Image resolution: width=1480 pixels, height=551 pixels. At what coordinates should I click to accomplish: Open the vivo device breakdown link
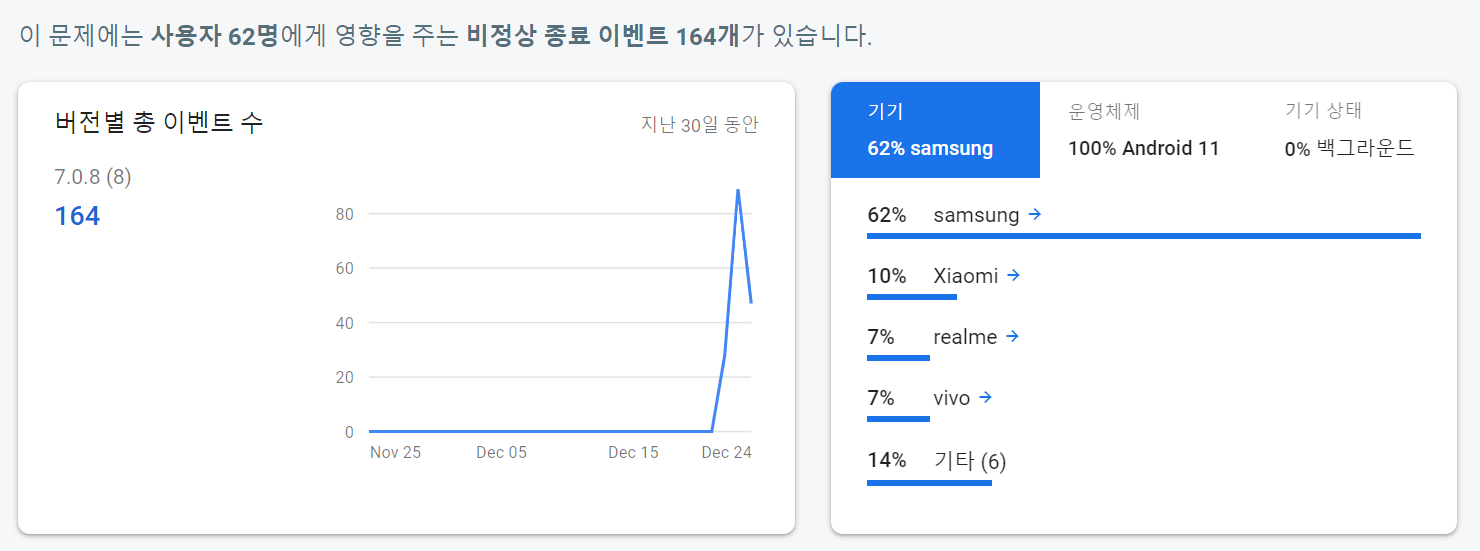(951, 399)
